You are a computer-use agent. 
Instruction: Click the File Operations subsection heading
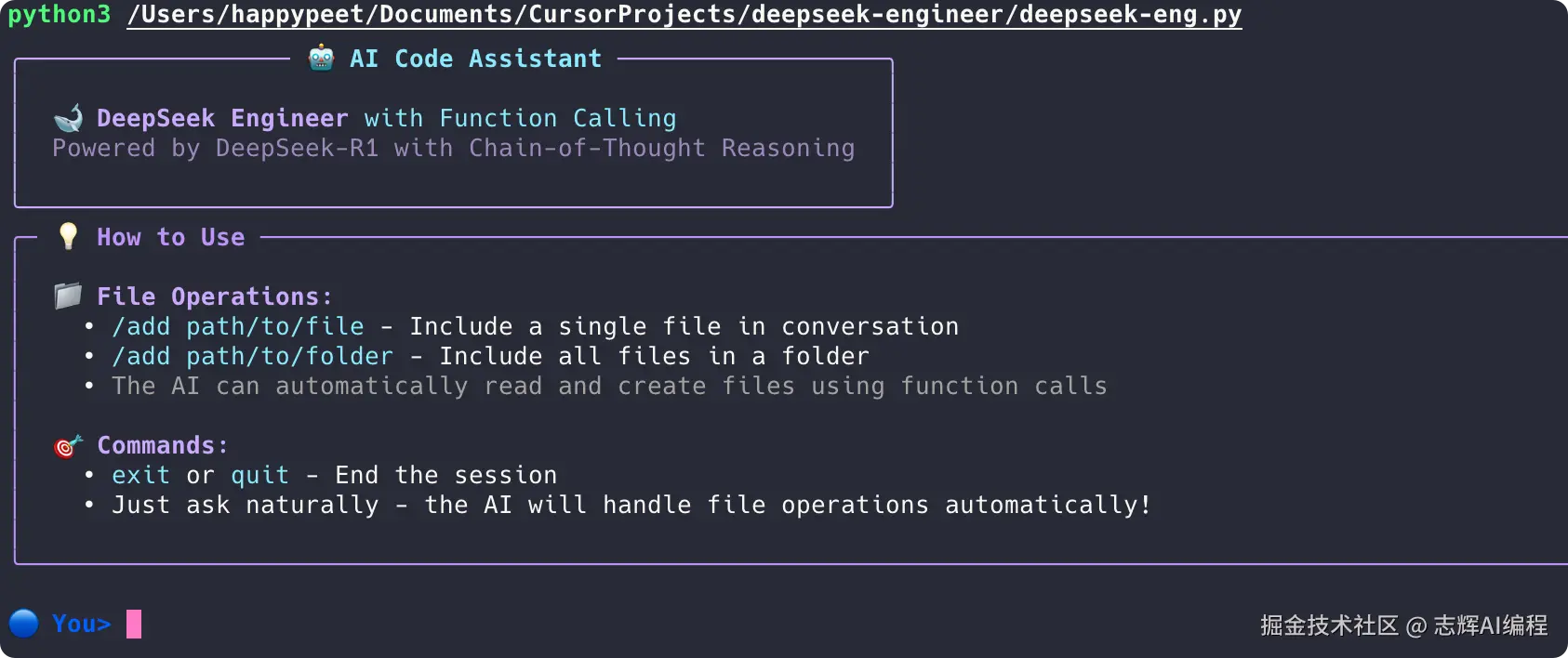pyautogui.click(x=214, y=296)
